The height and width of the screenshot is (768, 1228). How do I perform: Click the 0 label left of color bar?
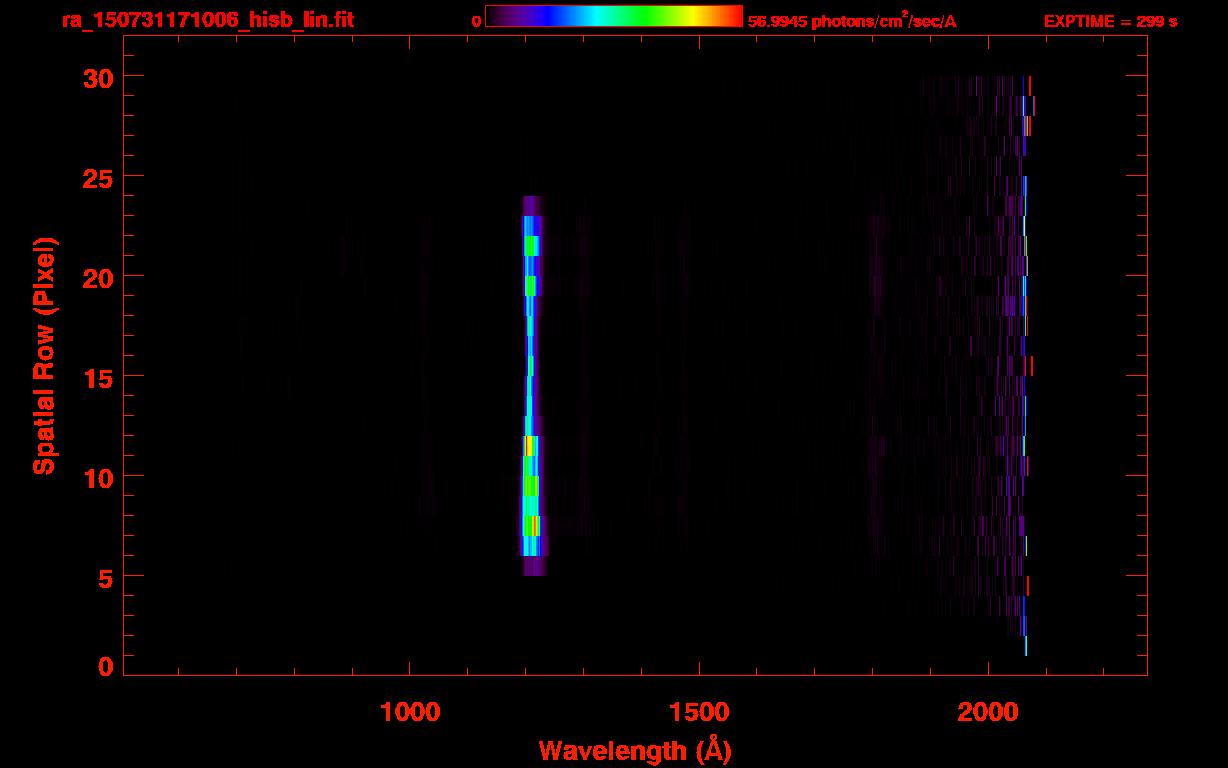(x=476, y=21)
